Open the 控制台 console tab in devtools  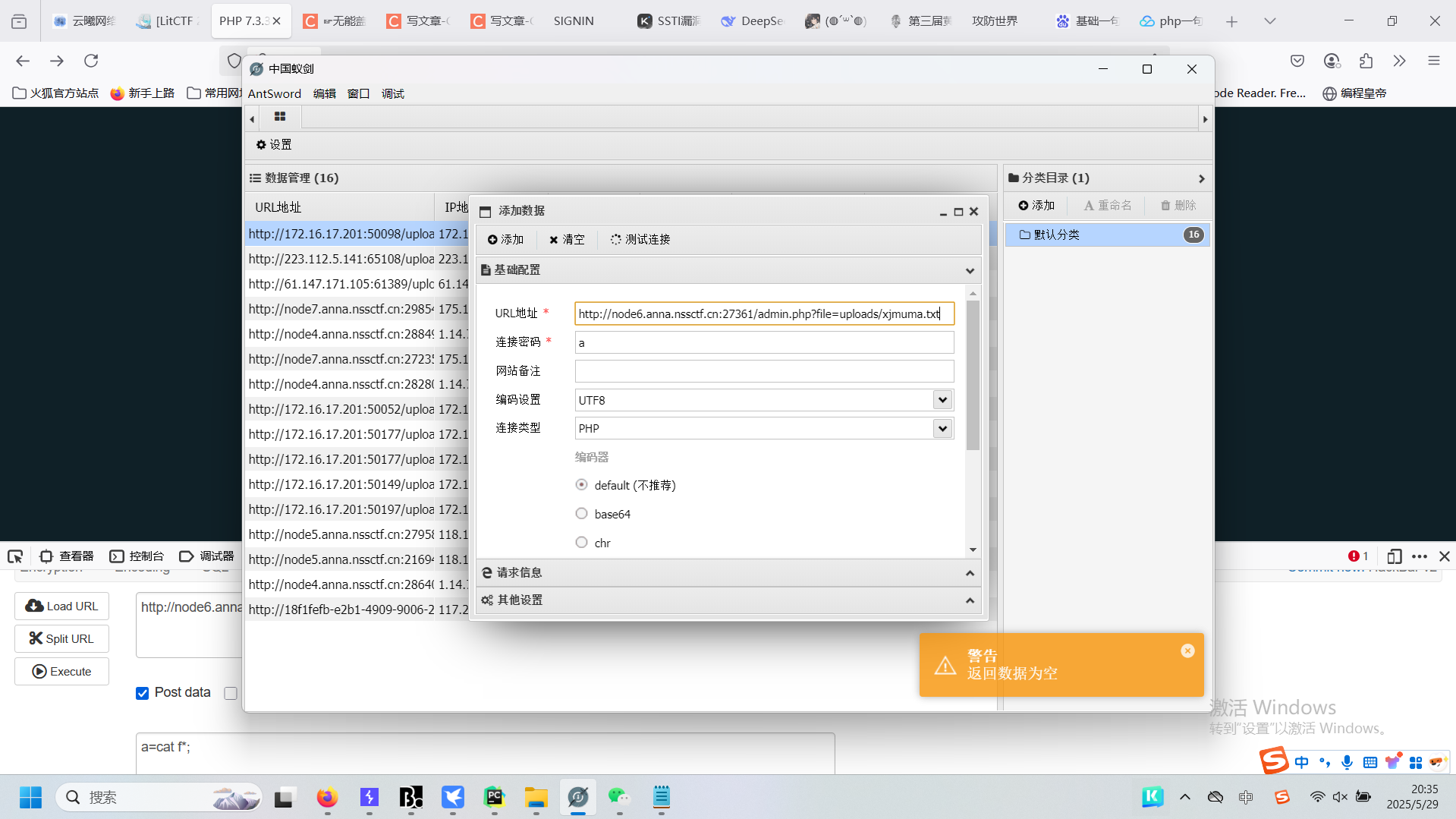tap(137, 556)
